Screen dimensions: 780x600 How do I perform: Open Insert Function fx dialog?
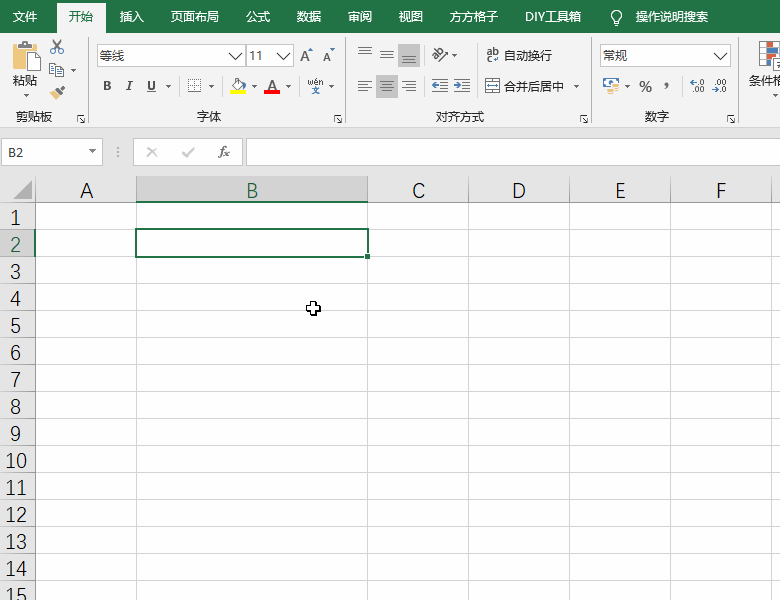tap(224, 152)
